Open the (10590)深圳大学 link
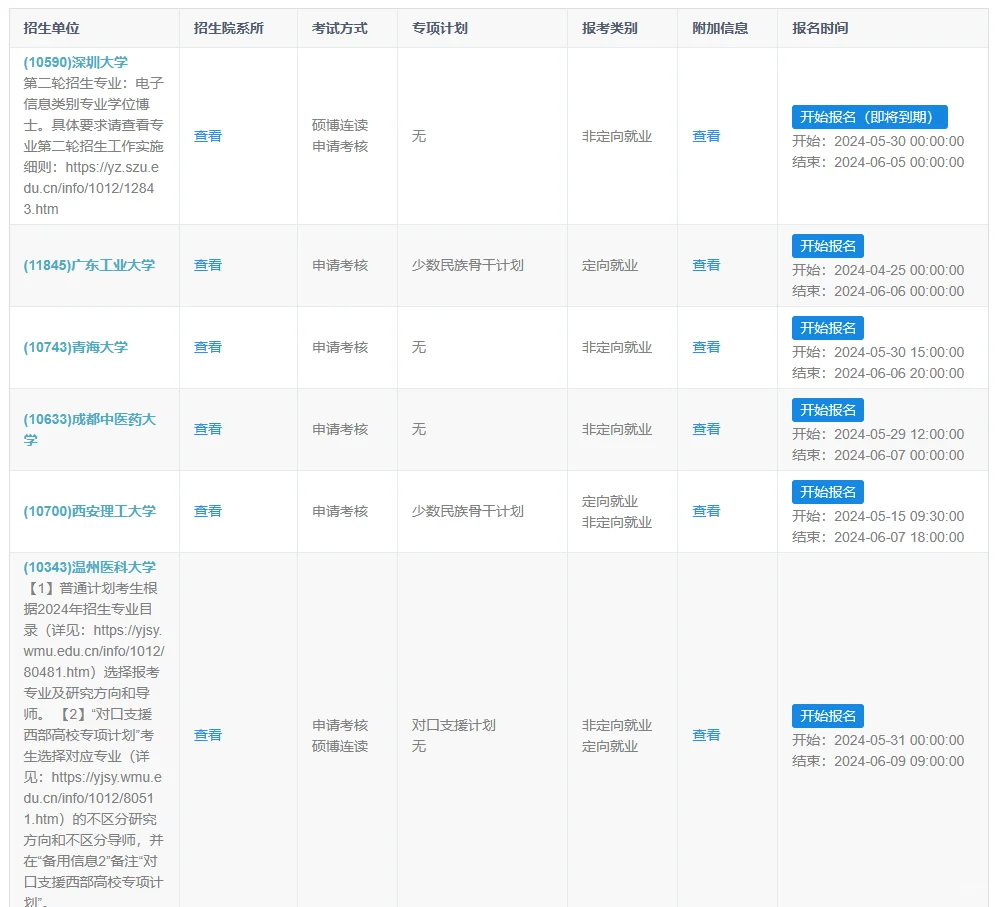The image size is (999, 907). coord(75,62)
